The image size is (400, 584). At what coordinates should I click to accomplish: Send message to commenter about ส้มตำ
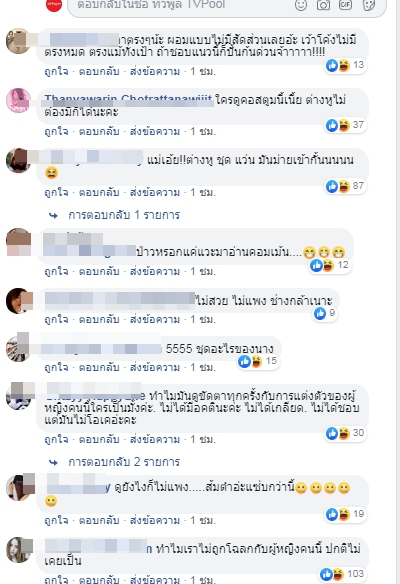tap(155, 520)
